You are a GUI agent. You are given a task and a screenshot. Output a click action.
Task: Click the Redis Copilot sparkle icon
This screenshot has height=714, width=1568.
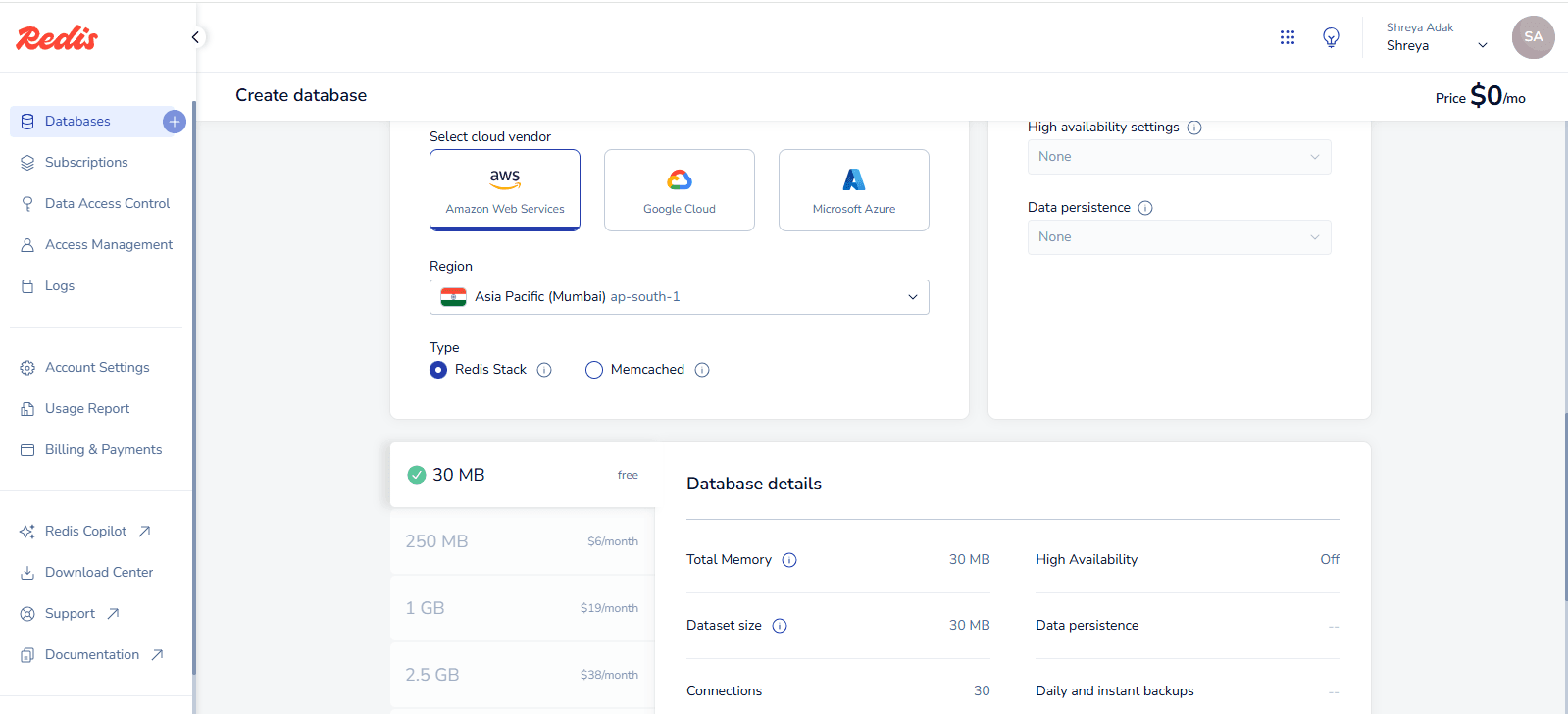pos(27,532)
